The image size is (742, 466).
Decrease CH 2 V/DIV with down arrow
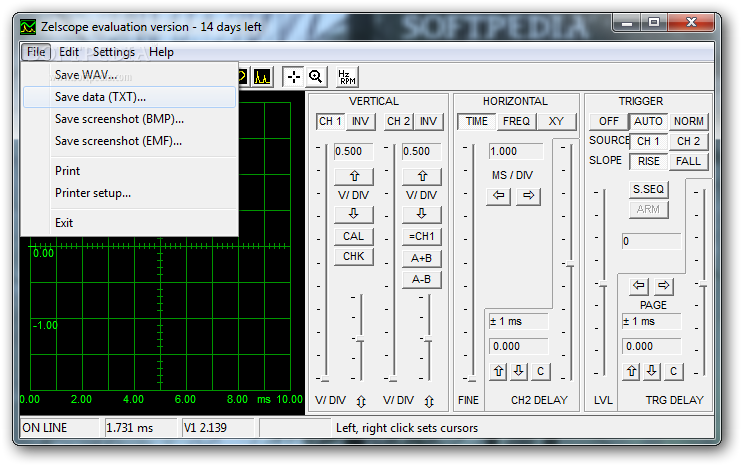click(422, 214)
